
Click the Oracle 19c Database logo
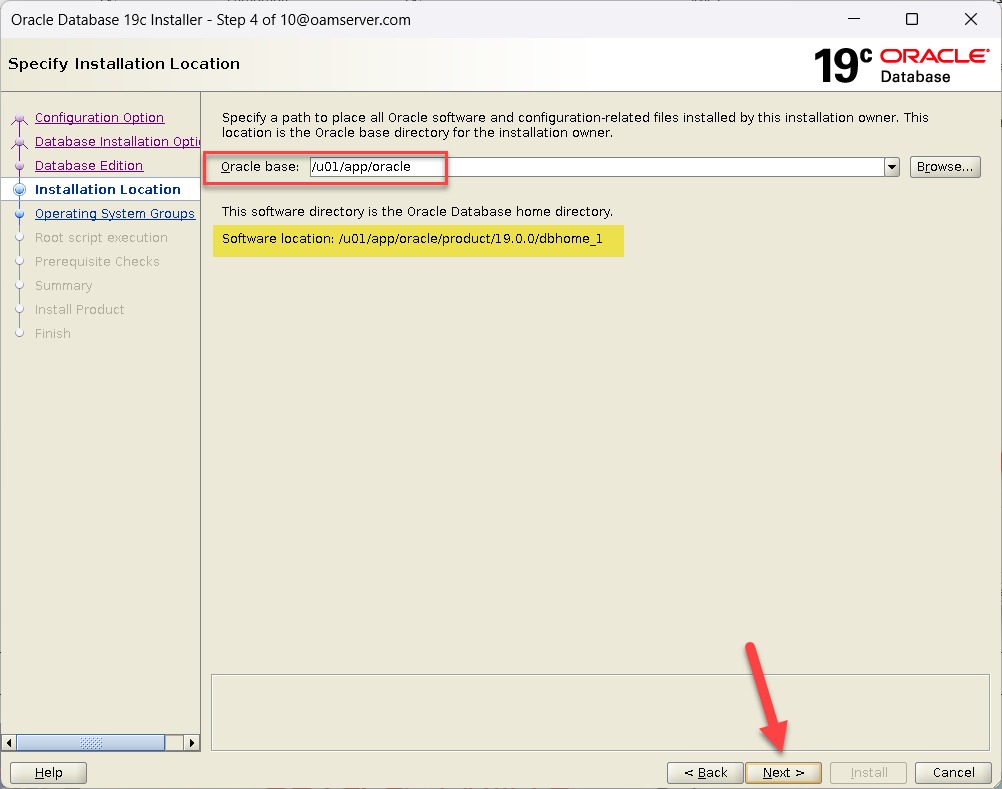901,64
